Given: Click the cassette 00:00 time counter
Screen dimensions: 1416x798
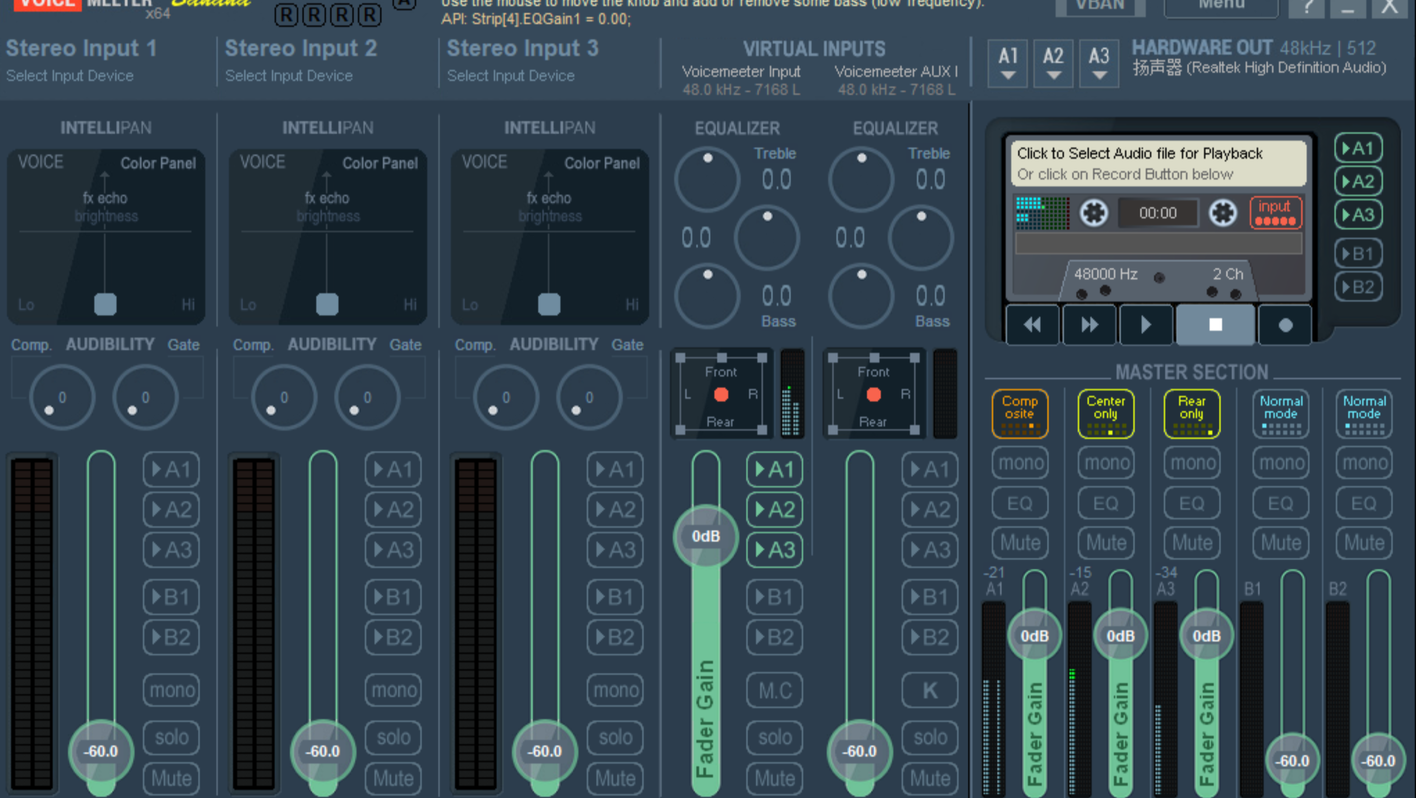Looking at the screenshot, I should [1158, 213].
